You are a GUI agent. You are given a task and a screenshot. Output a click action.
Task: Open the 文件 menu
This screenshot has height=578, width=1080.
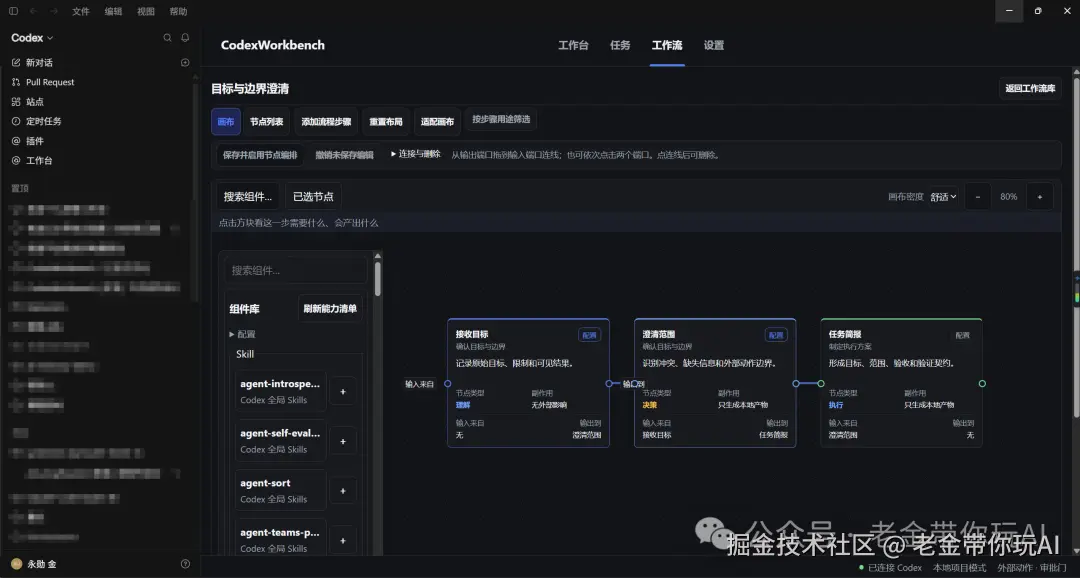click(81, 11)
